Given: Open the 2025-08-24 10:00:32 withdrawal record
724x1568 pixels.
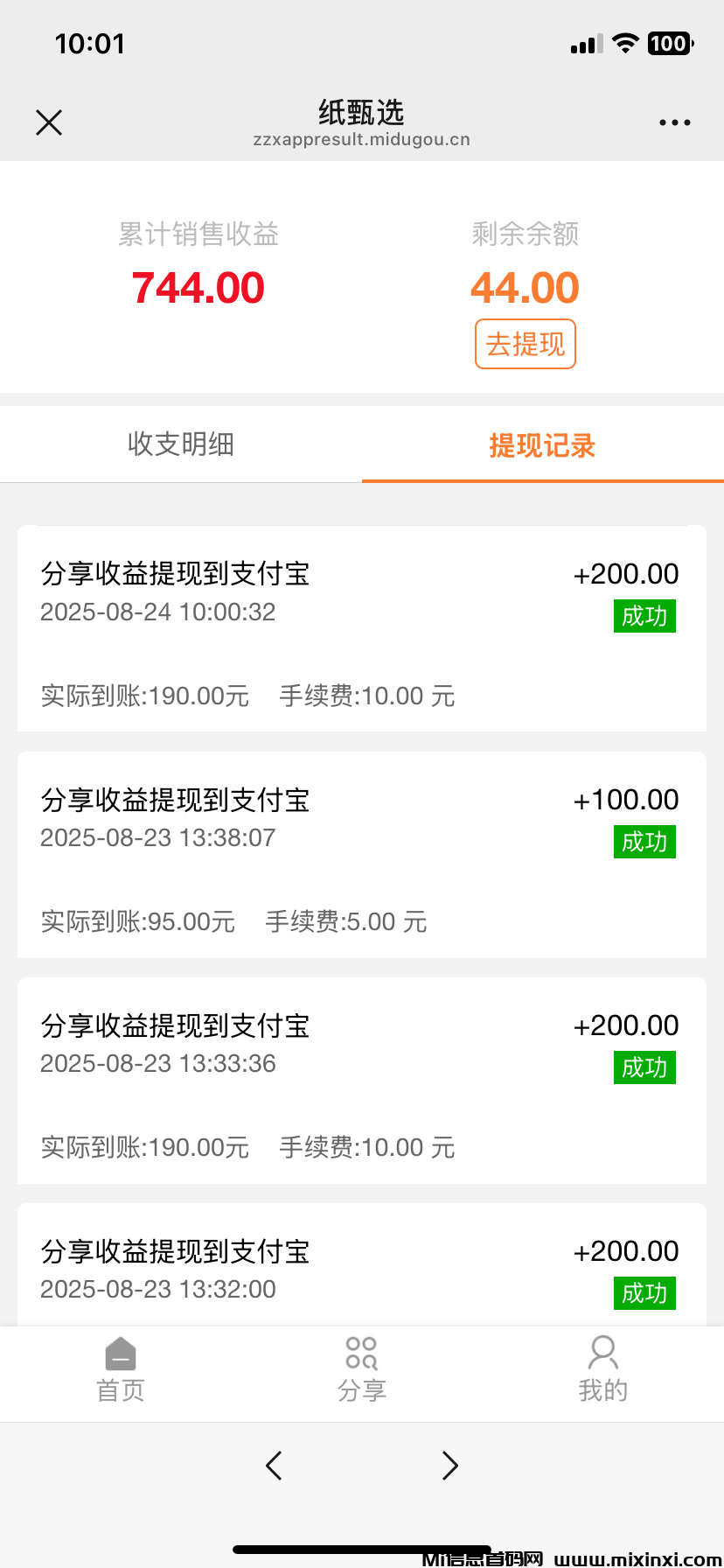Looking at the screenshot, I should (361, 628).
